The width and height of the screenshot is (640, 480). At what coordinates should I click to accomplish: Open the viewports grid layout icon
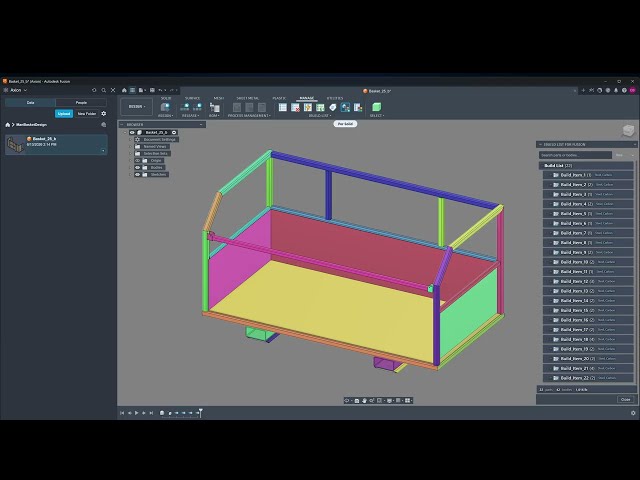pyautogui.click(x=408, y=400)
